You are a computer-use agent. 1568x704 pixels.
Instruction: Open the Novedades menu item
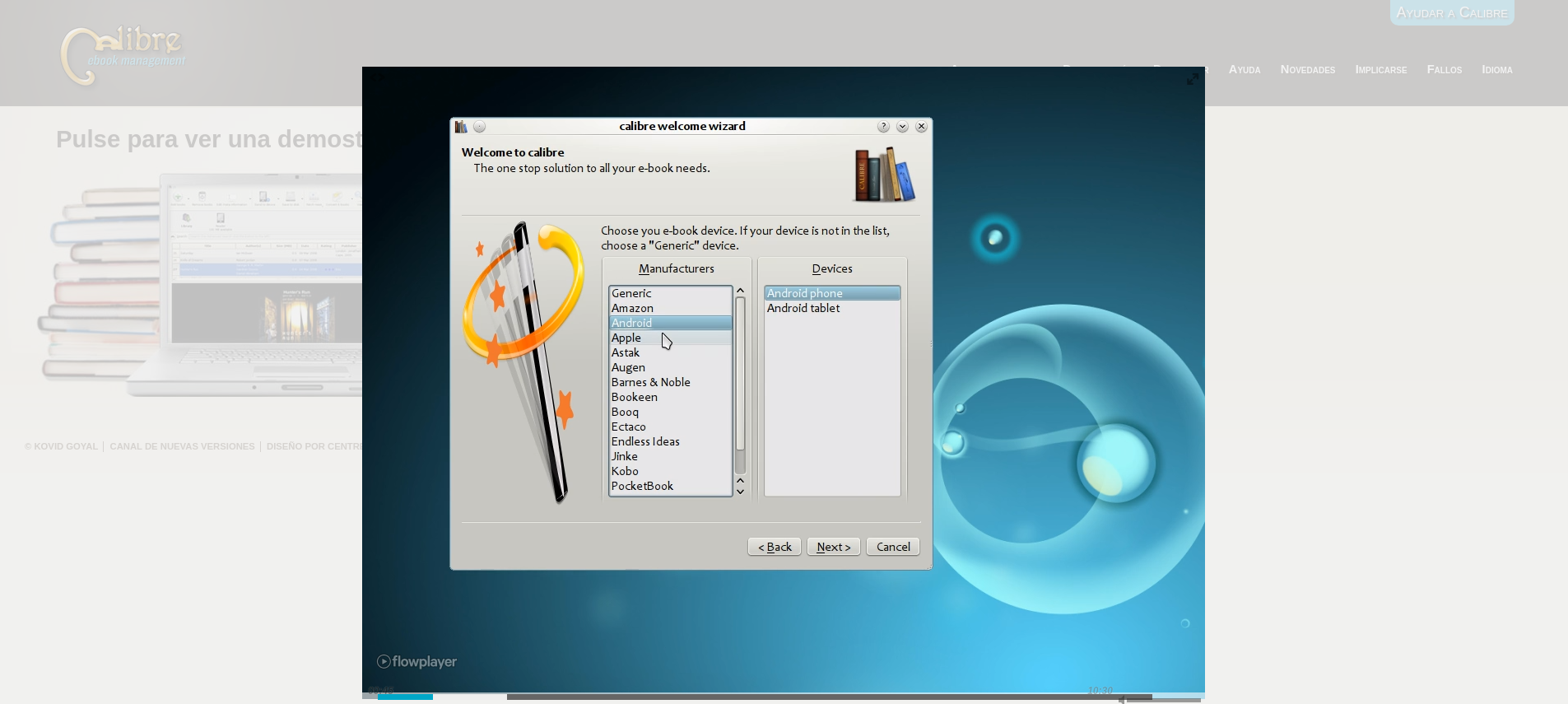click(1307, 70)
